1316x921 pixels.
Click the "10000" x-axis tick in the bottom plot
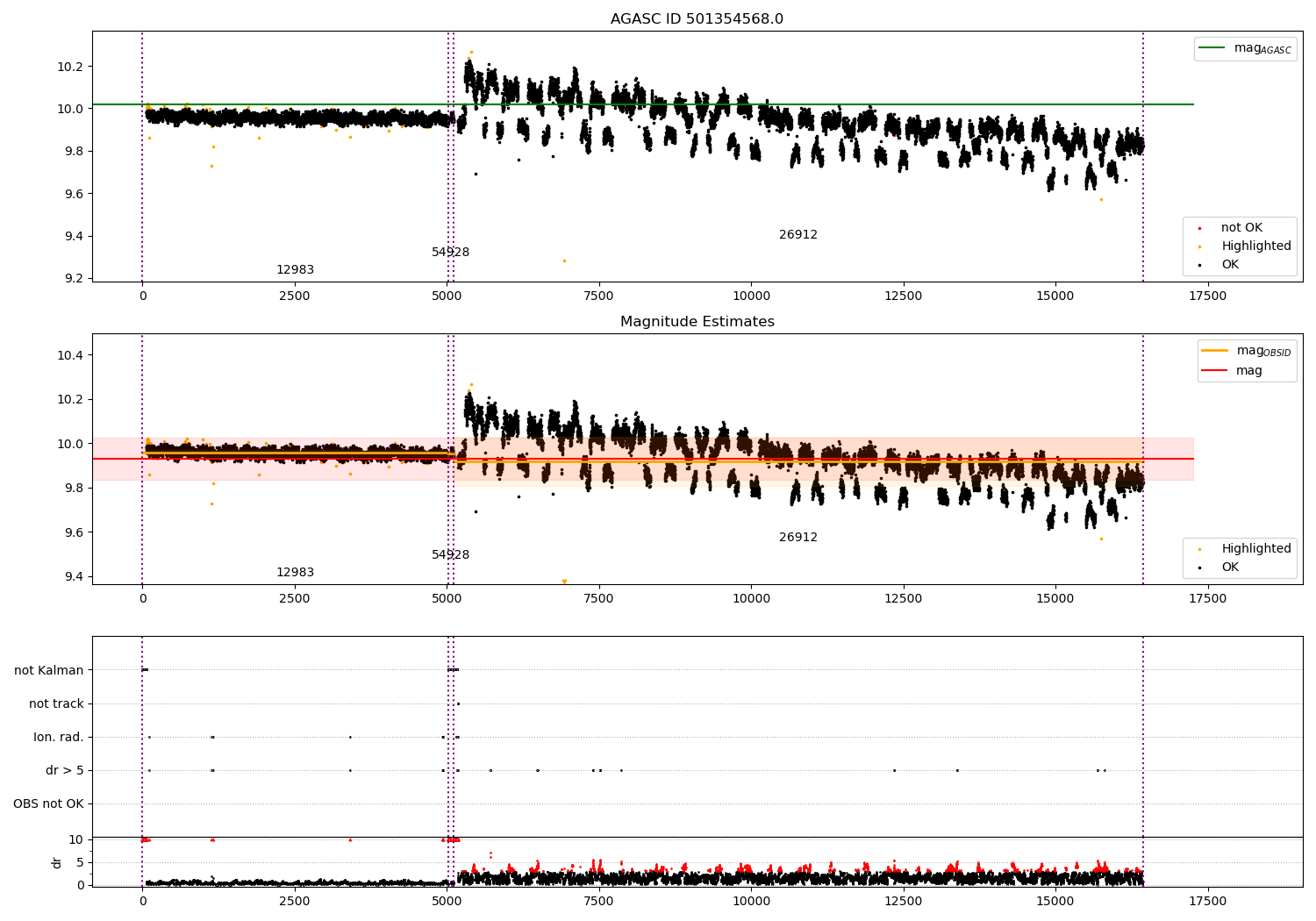(x=751, y=902)
